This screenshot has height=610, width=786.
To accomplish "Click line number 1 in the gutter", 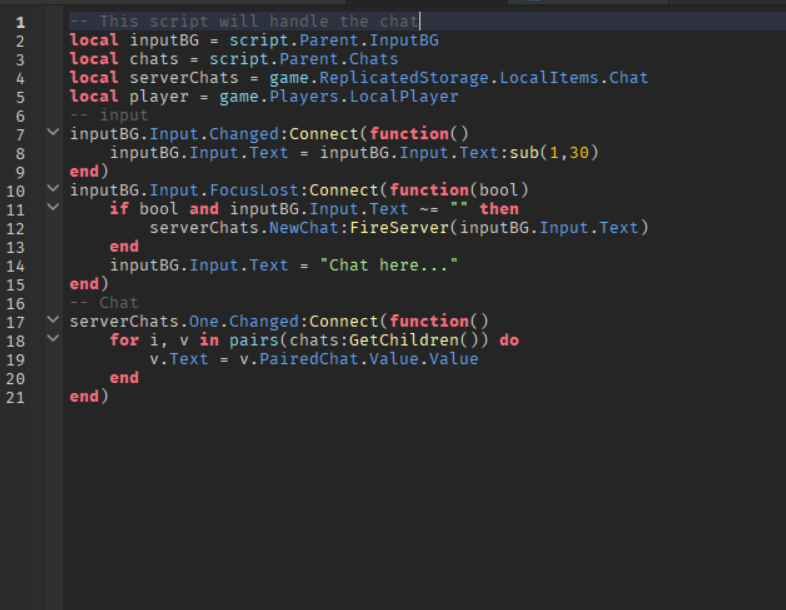I will [20, 23].
